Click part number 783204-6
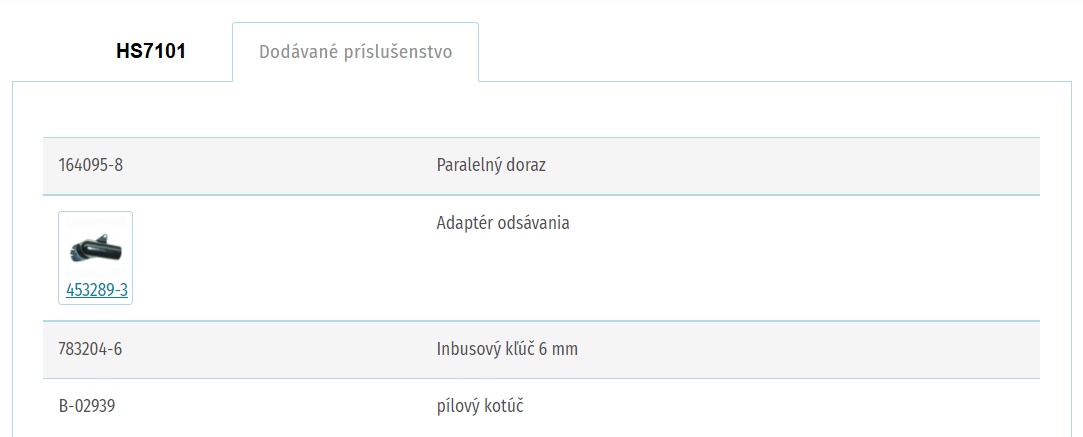Screen dimensions: 1083x437 click(90, 350)
